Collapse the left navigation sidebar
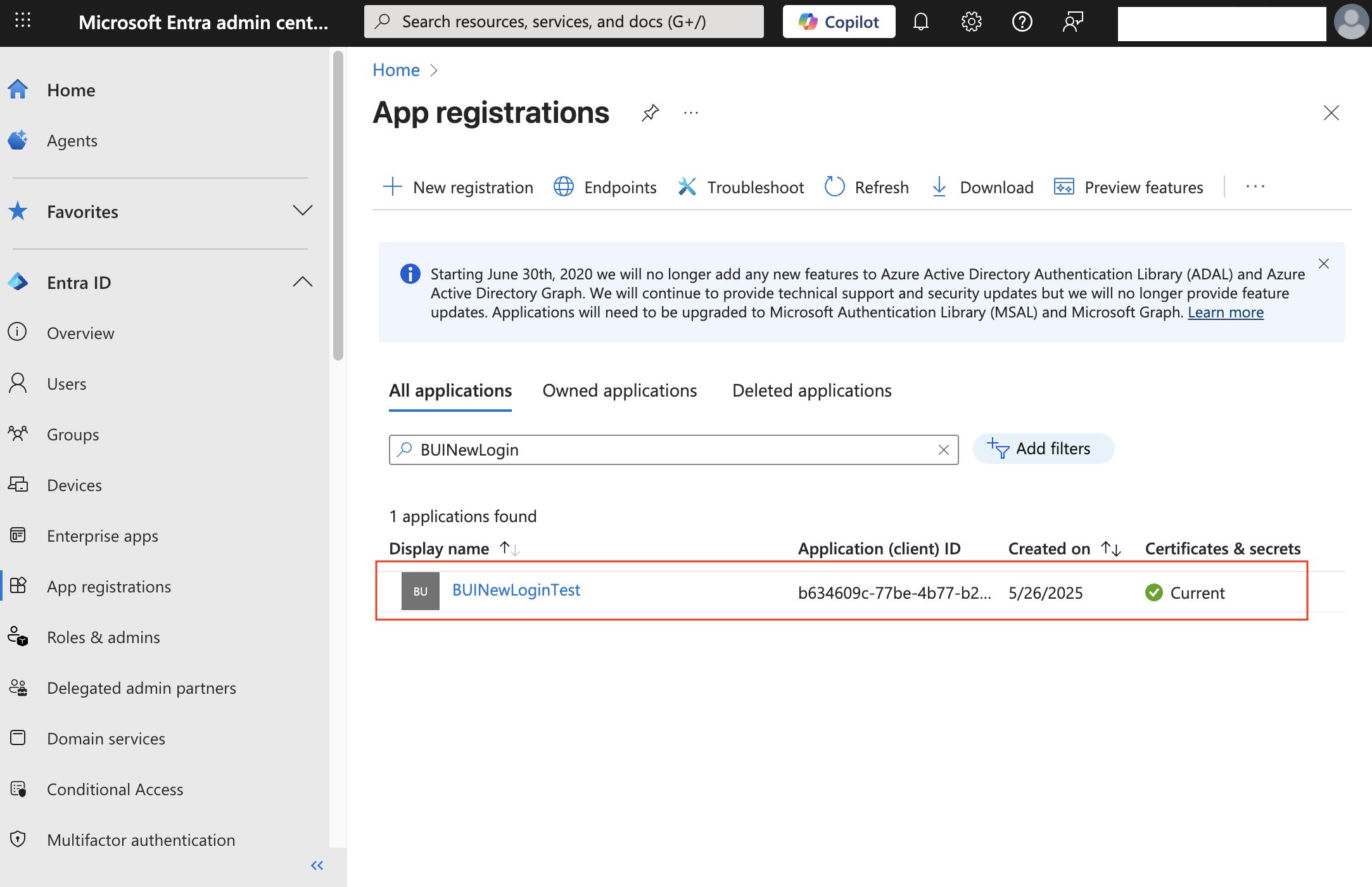 (x=317, y=865)
